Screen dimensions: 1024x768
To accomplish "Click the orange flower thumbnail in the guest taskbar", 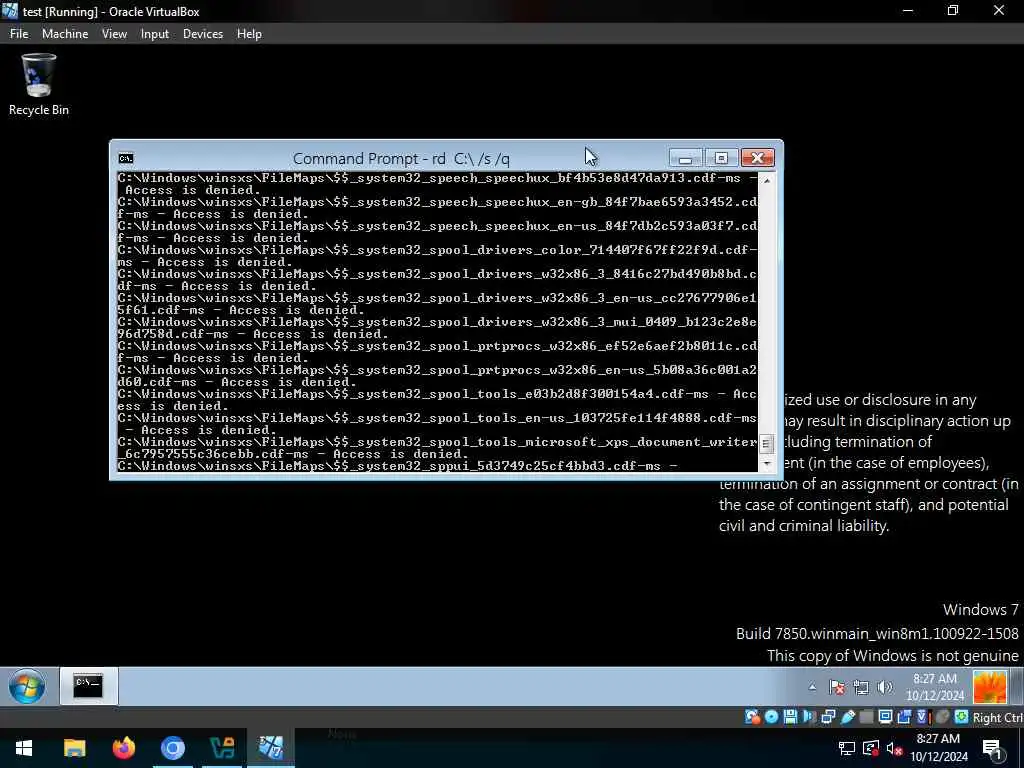I will click(989, 686).
